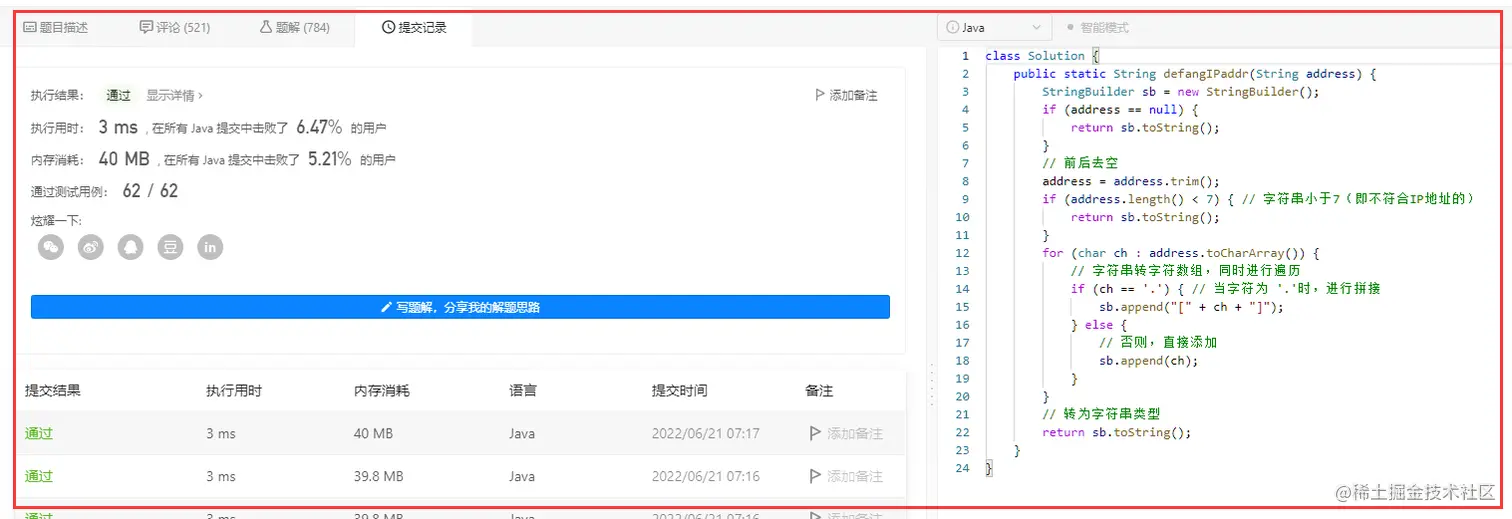Screen dimensions: 1512x519
Task: Click the 5.21% memory percentile value
Action: point(329,159)
